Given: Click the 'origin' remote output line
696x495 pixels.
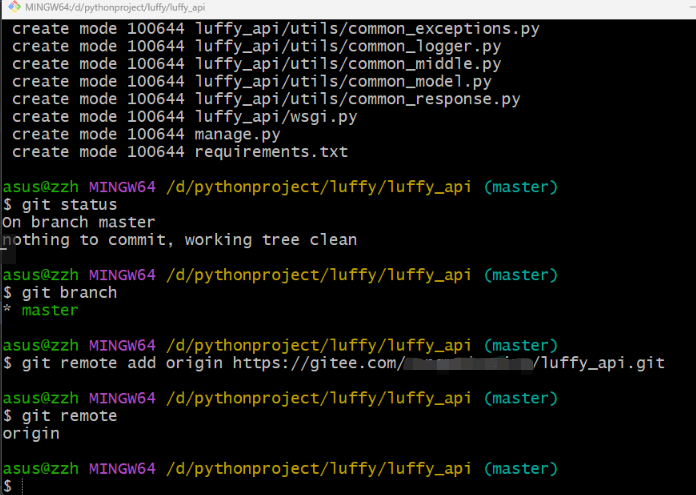Looking at the screenshot, I should tap(31, 434).
